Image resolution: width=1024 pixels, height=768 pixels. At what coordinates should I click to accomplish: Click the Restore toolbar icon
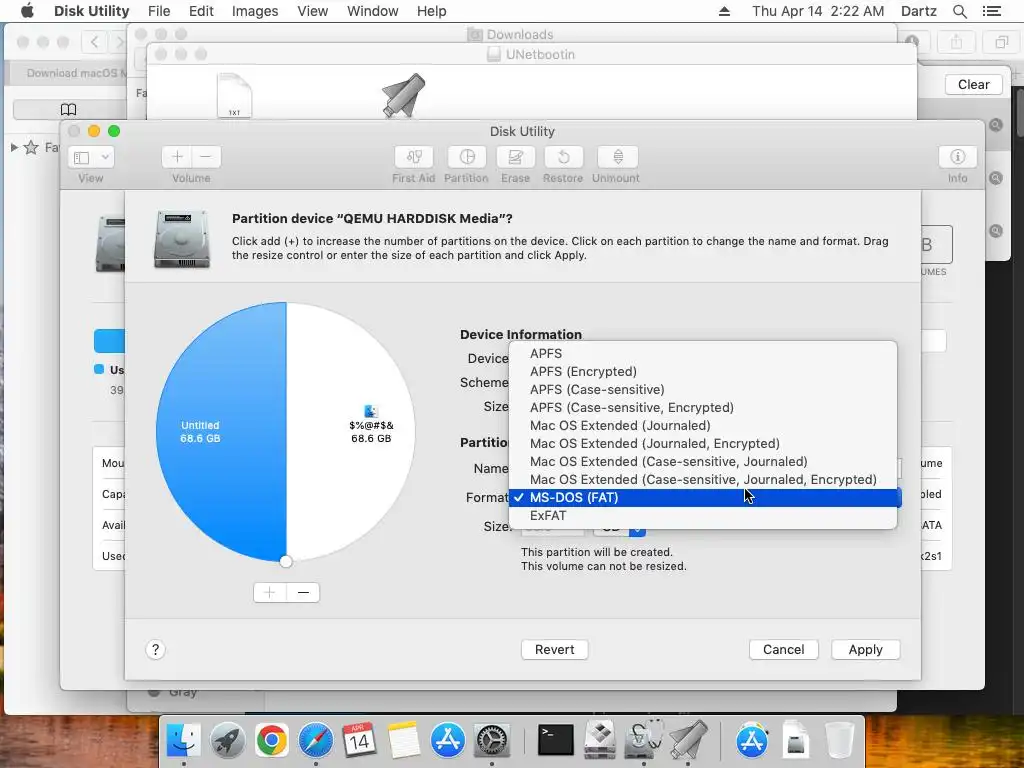pos(563,157)
